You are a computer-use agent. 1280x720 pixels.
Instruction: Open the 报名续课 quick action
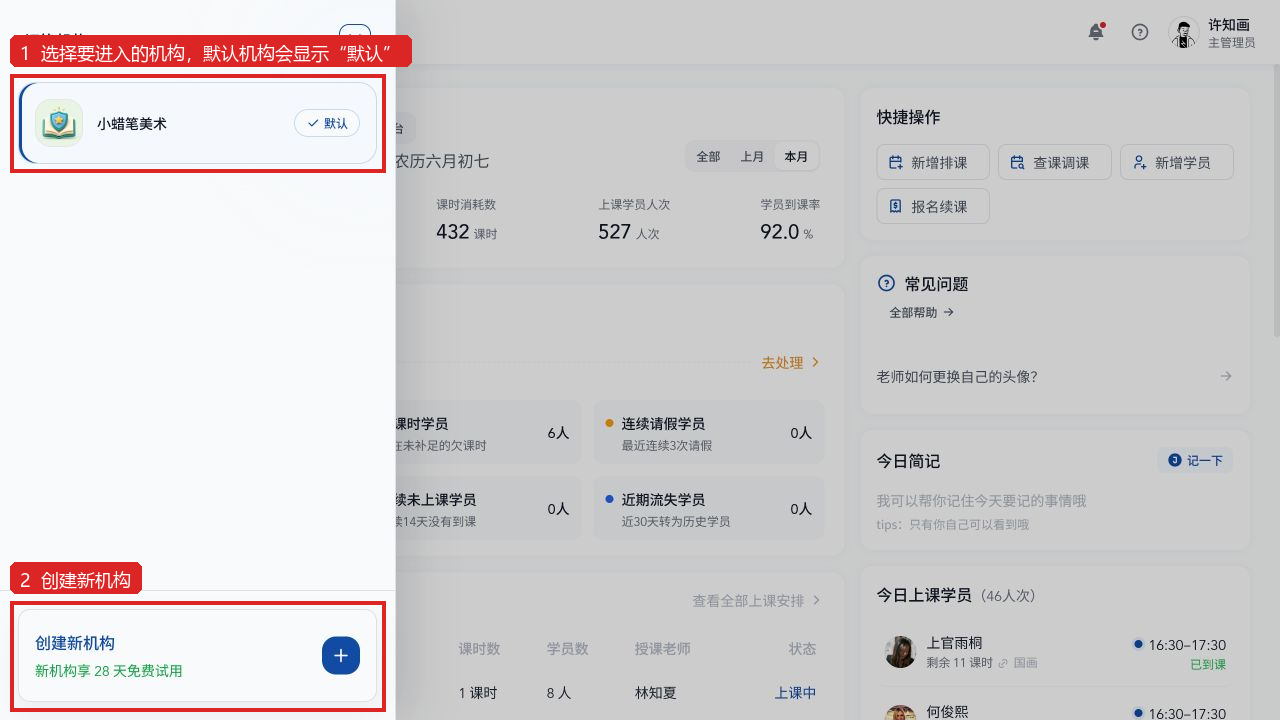933,206
